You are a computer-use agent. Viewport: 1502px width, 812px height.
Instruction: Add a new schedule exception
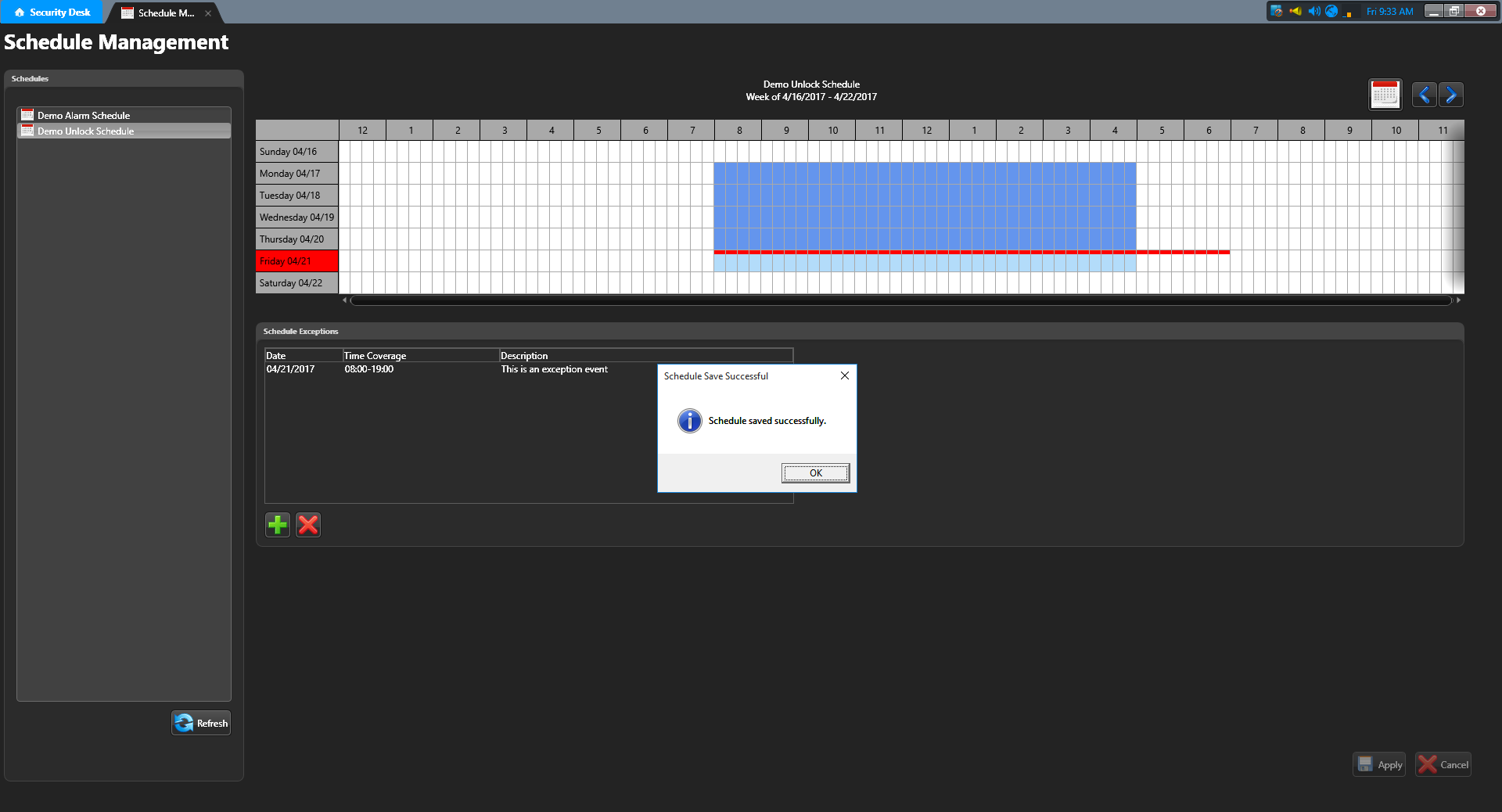point(278,525)
